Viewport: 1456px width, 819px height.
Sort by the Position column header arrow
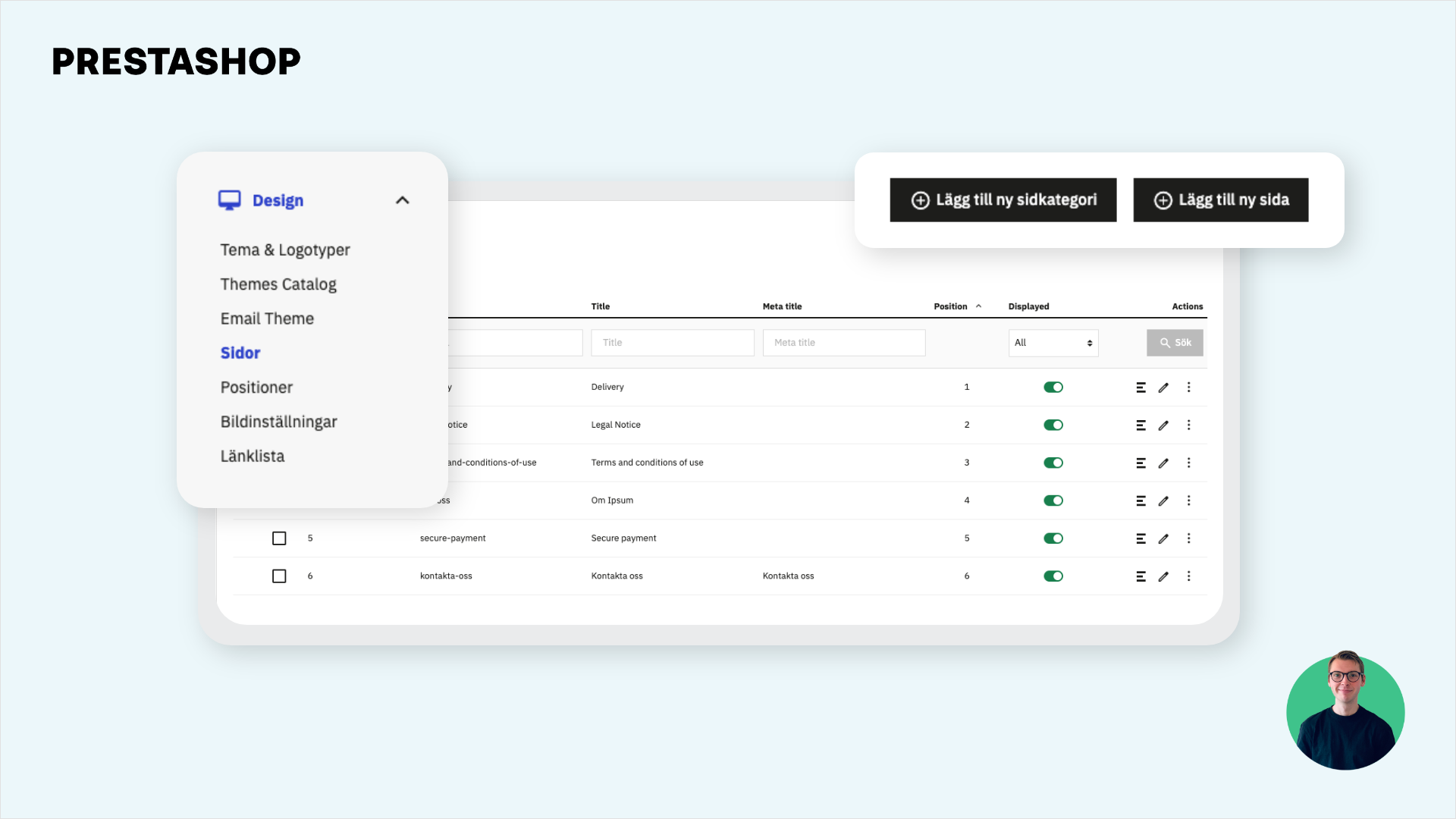[x=978, y=306]
